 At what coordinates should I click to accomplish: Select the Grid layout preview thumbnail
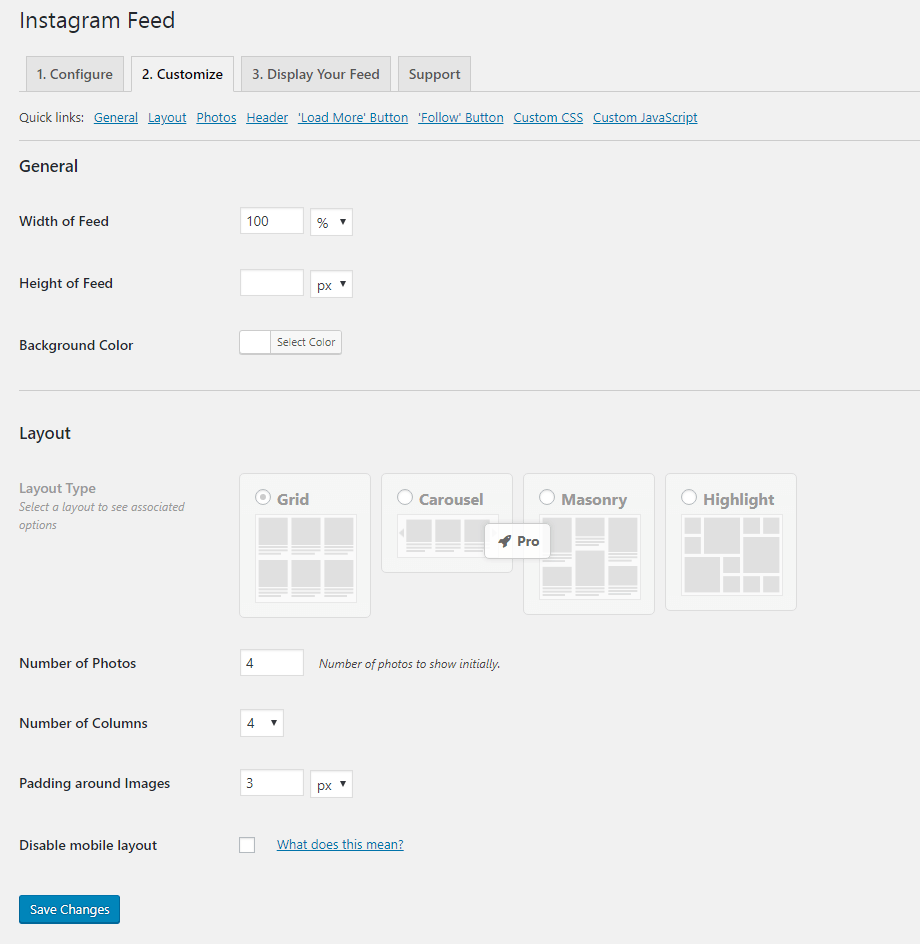coord(306,558)
